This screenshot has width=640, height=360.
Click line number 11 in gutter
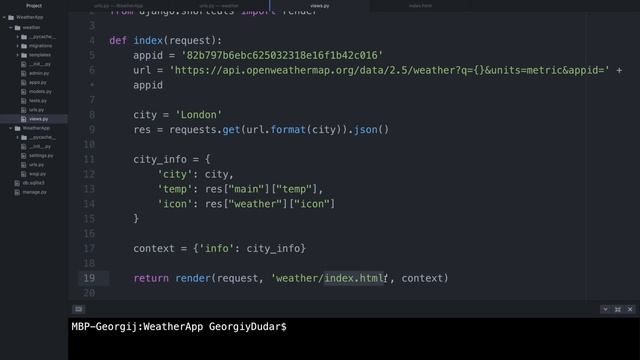[89, 159]
